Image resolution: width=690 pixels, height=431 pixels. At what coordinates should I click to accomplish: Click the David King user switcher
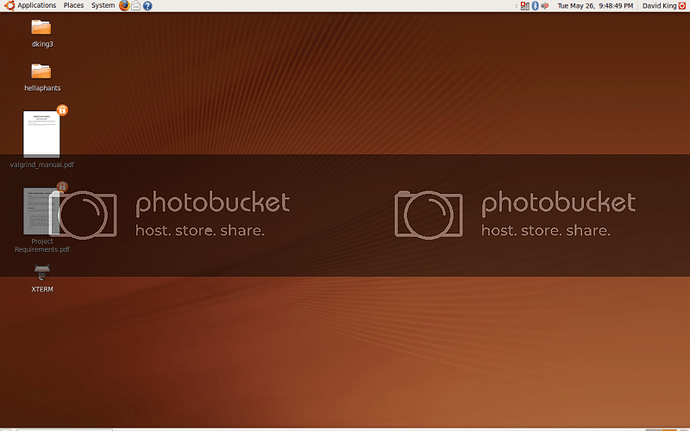coord(657,6)
